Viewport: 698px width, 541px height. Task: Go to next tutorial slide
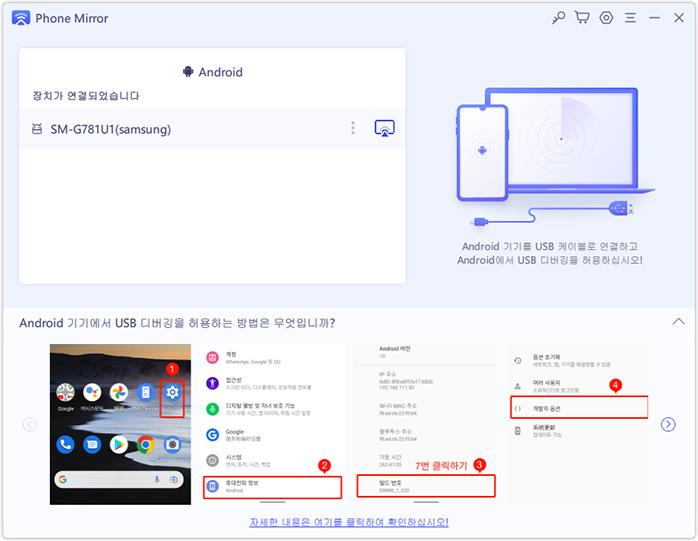tap(668, 424)
